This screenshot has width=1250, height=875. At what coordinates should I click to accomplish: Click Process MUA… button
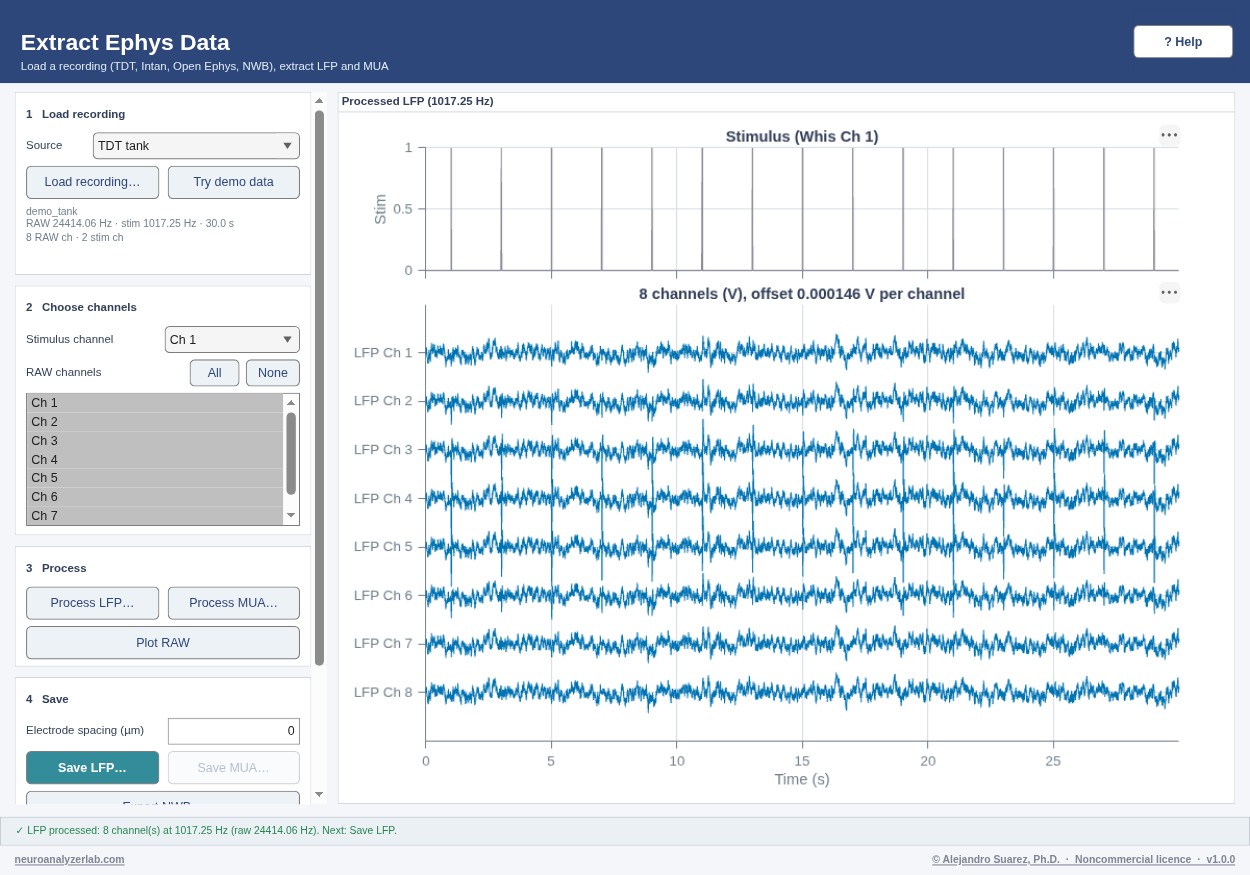234,603
